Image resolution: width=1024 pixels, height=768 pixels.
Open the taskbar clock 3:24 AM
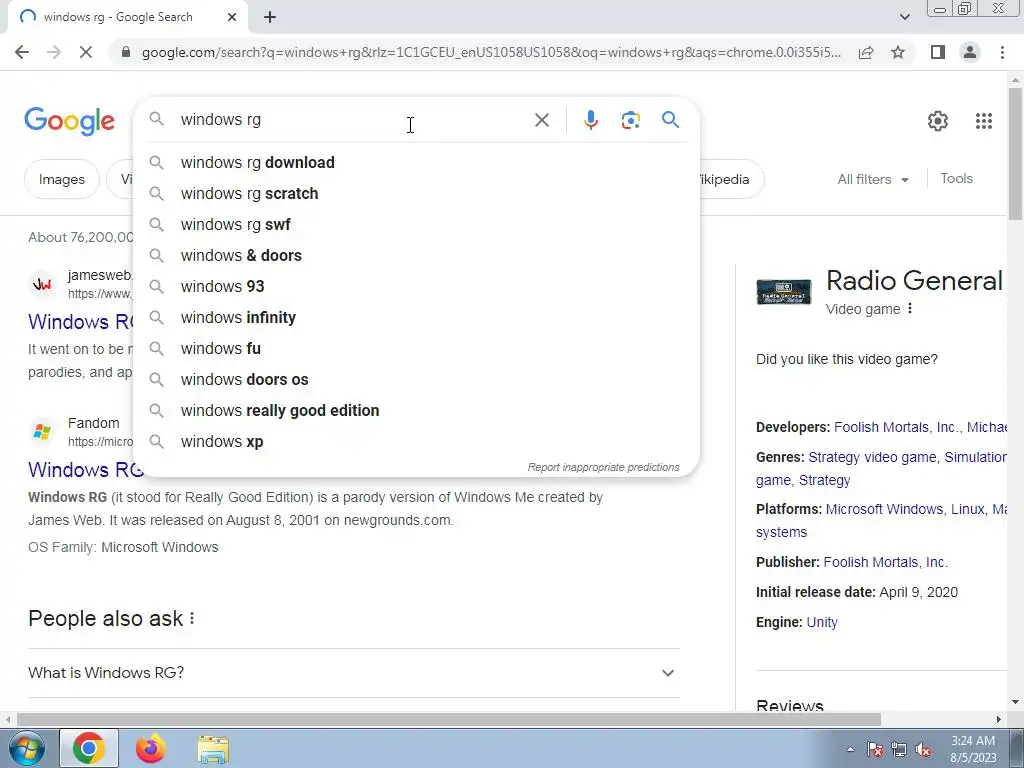coord(973,749)
